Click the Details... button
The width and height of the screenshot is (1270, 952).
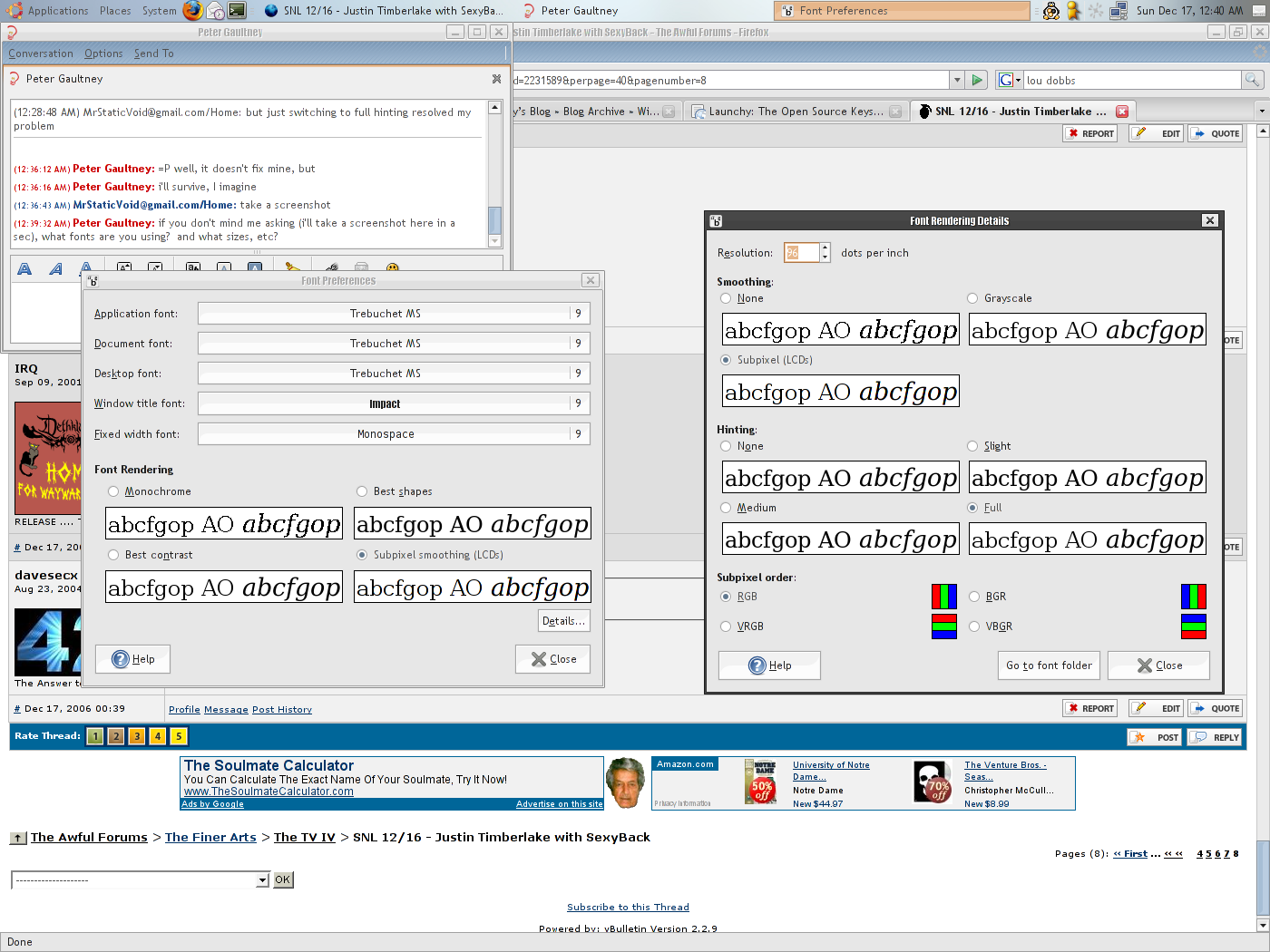point(563,621)
